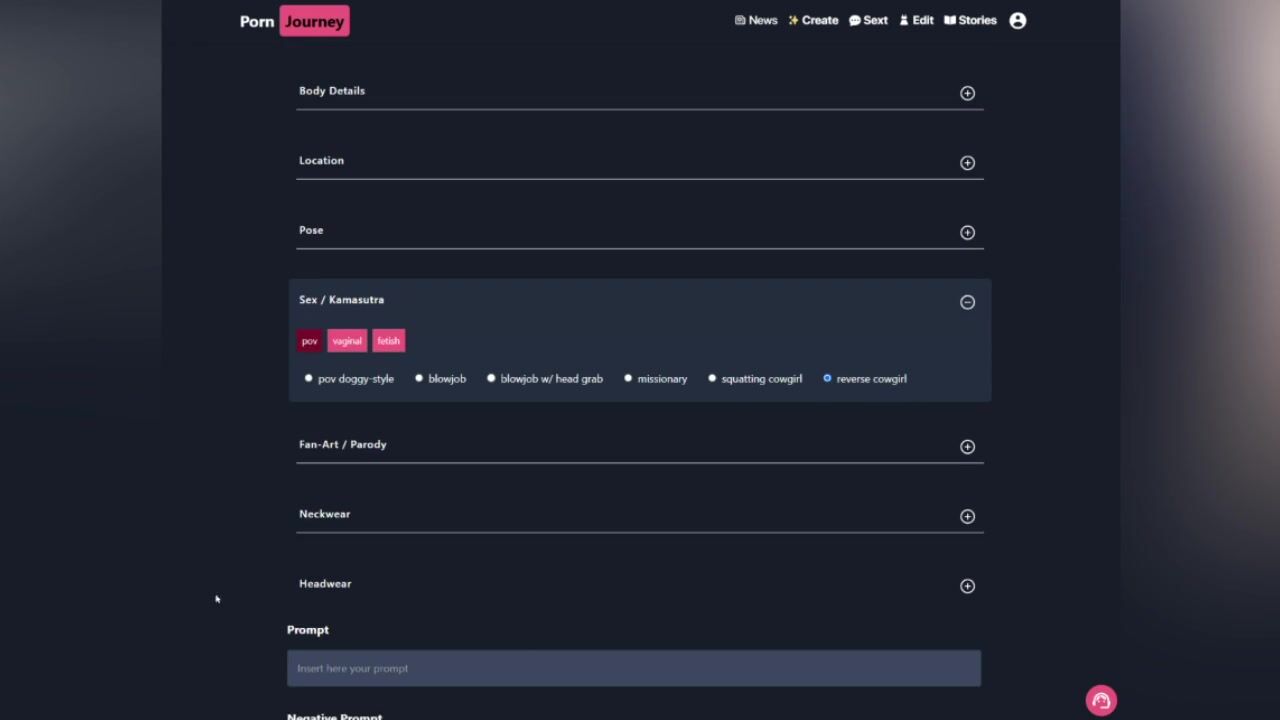Open the News menu item
Viewport: 1280px width, 720px height.
coord(756,20)
